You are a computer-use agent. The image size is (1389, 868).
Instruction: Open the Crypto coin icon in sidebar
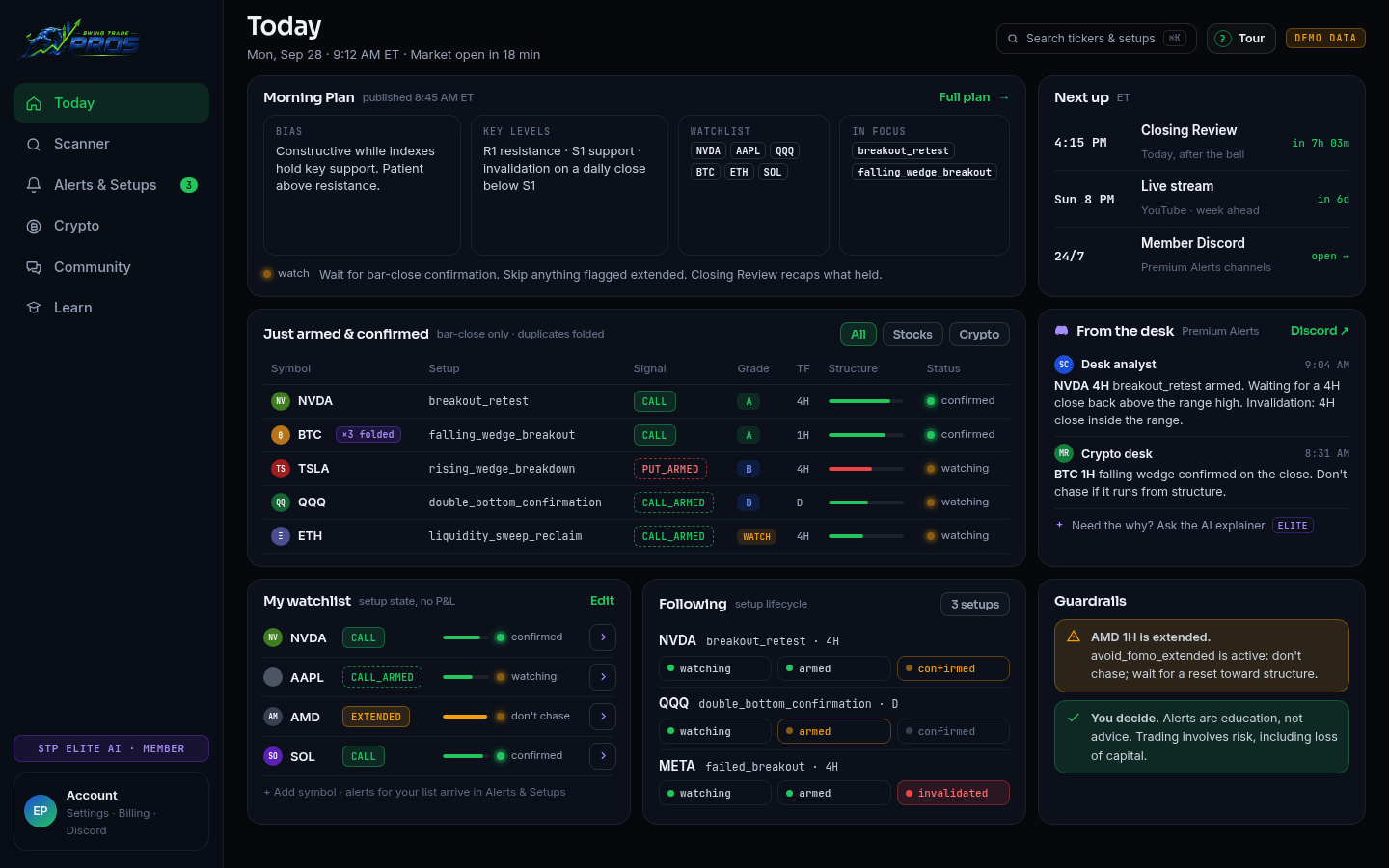[x=34, y=226]
